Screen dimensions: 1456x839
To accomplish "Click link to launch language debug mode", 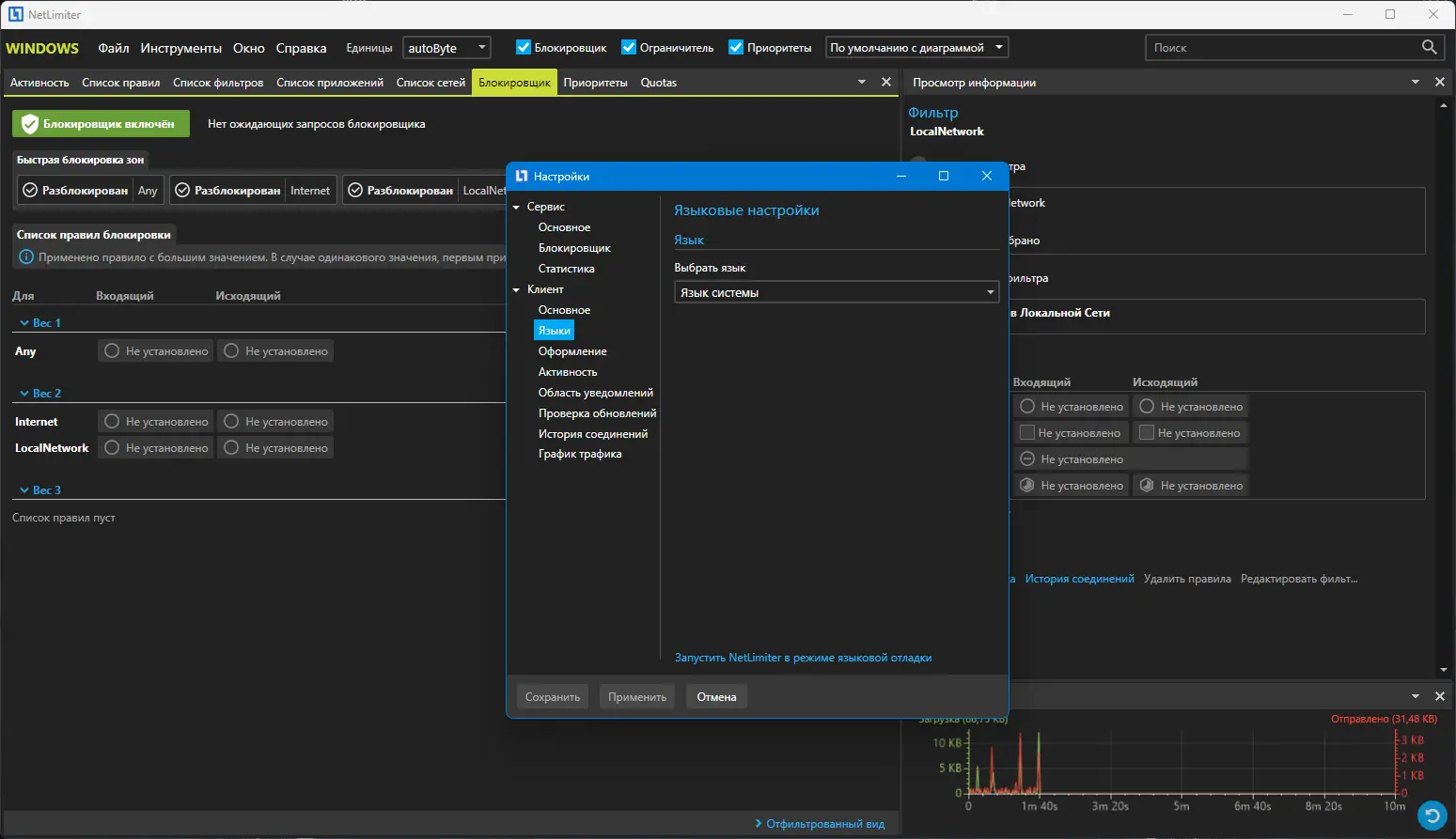I will click(x=803, y=658).
